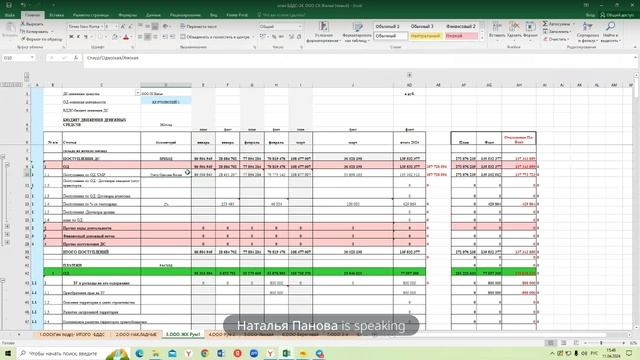Apply the red font color

click(x=126, y=37)
